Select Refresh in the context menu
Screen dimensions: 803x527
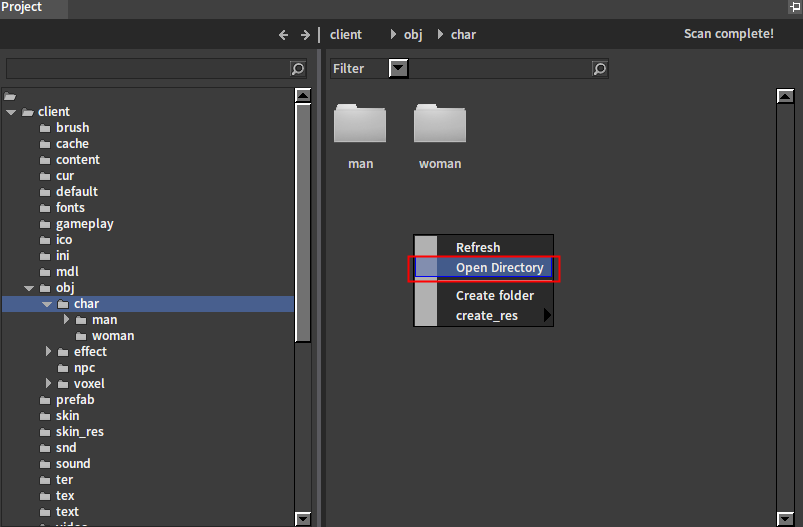tap(478, 247)
